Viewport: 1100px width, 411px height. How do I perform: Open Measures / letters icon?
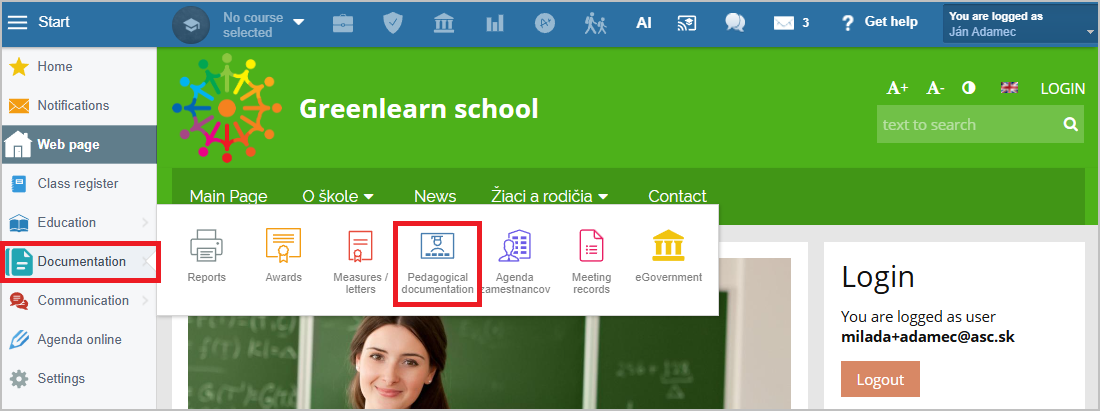[360, 246]
